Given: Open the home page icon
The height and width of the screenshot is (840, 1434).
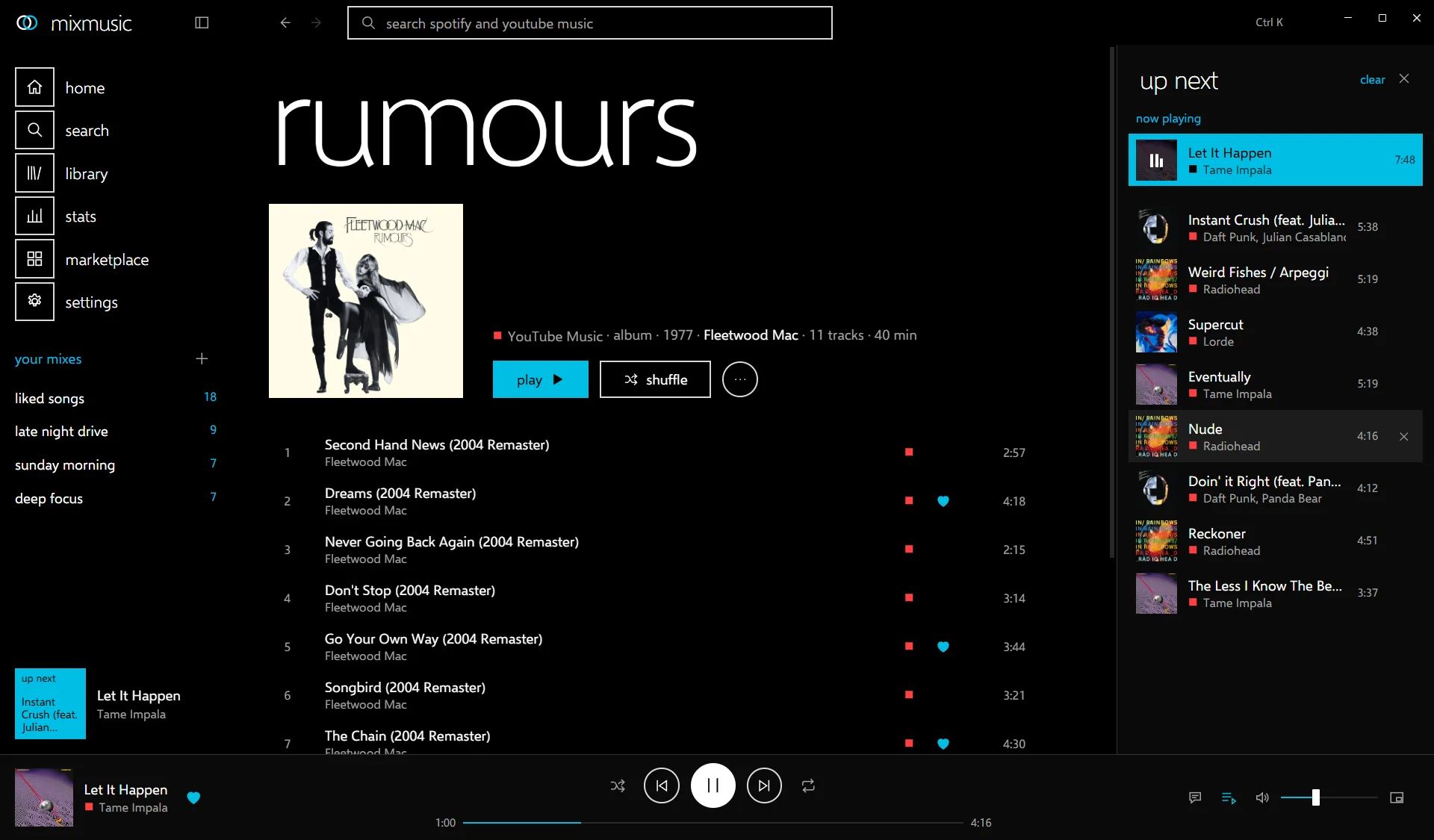Looking at the screenshot, I should click(x=34, y=87).
